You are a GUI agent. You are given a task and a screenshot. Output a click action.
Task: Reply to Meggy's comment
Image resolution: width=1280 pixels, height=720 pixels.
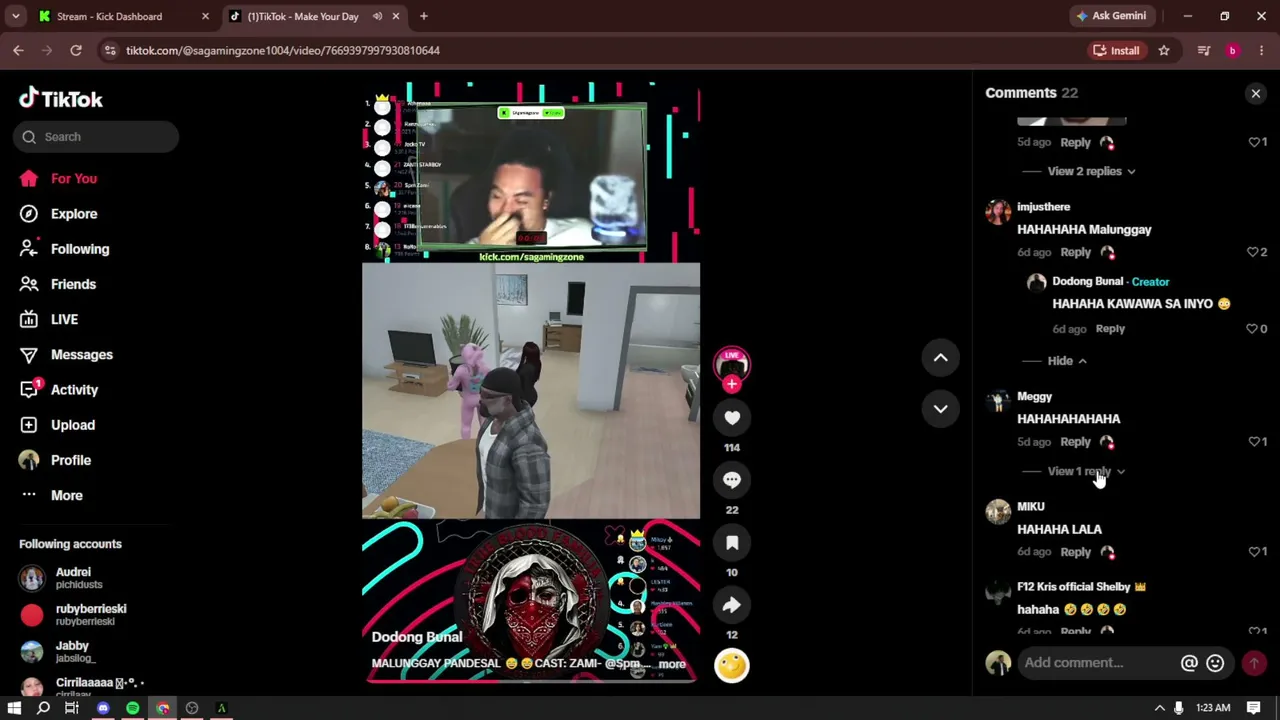click(1075, 441)
